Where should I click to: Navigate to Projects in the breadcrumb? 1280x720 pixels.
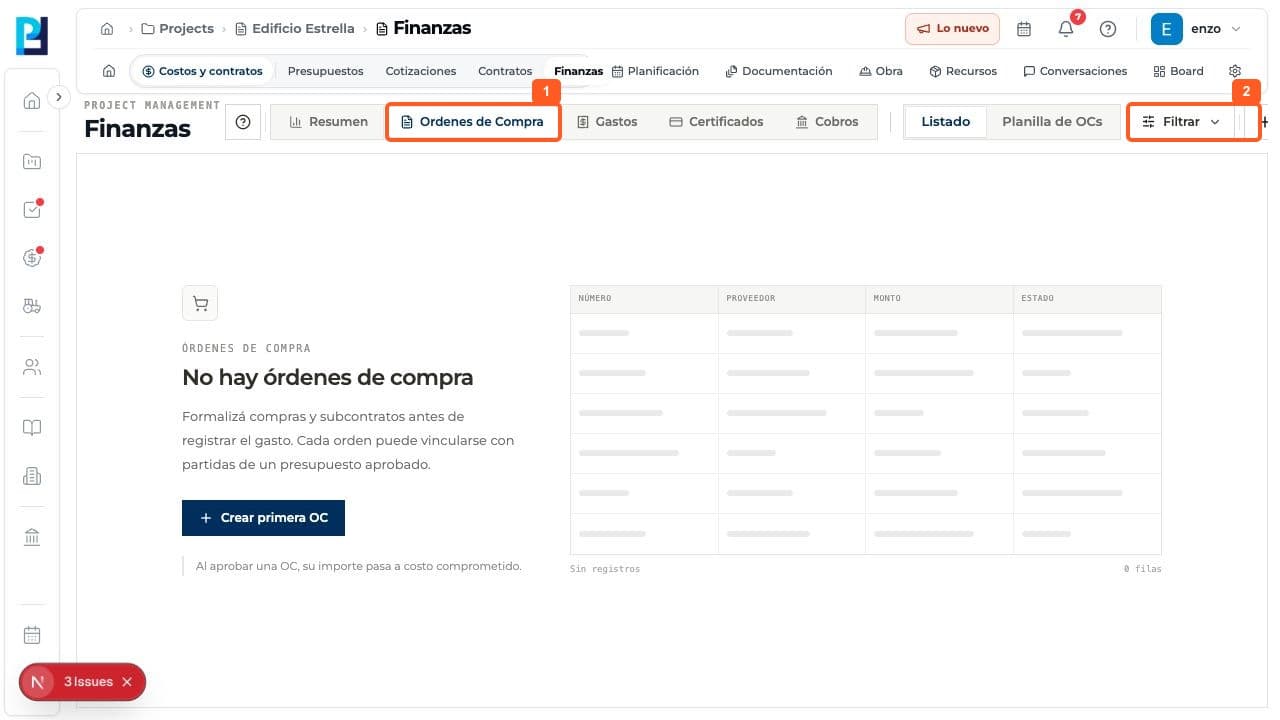pyautogui.click(x=178, y=29)
